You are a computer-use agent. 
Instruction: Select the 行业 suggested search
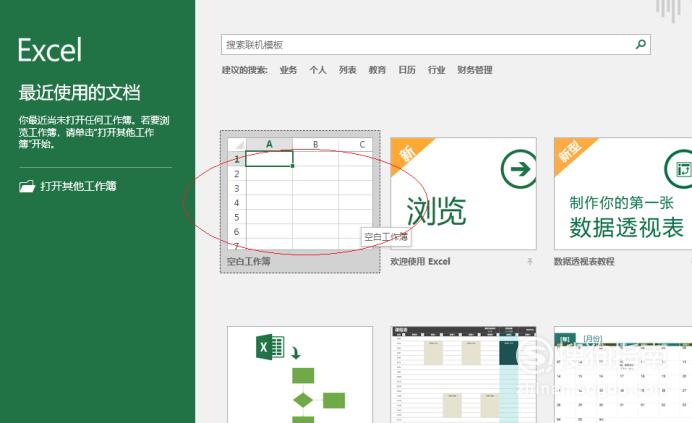coord(436,70)
